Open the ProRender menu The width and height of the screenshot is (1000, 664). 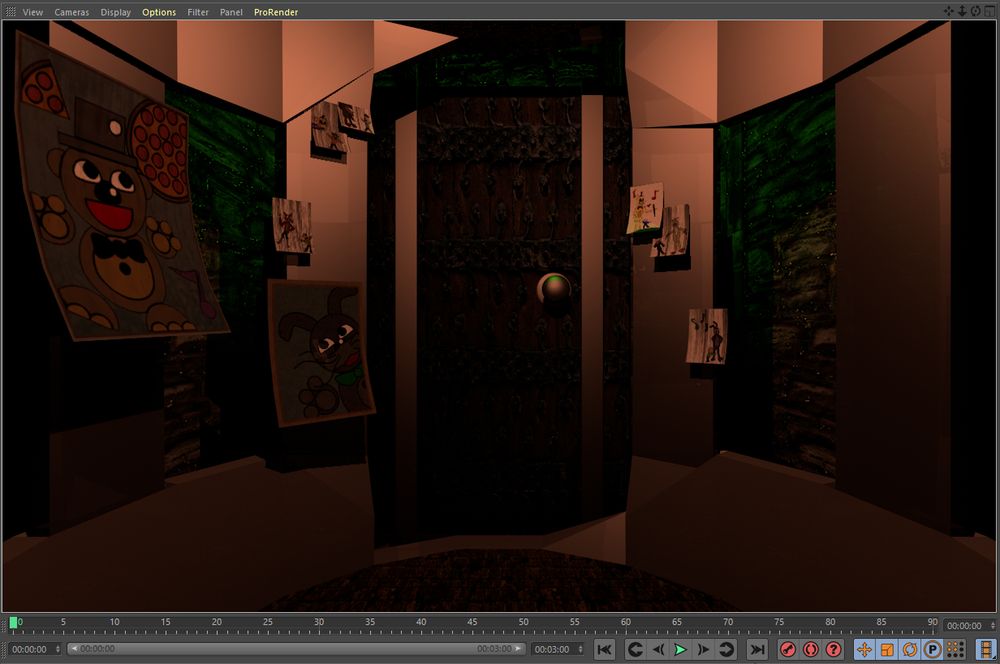(x=276, y=12)
